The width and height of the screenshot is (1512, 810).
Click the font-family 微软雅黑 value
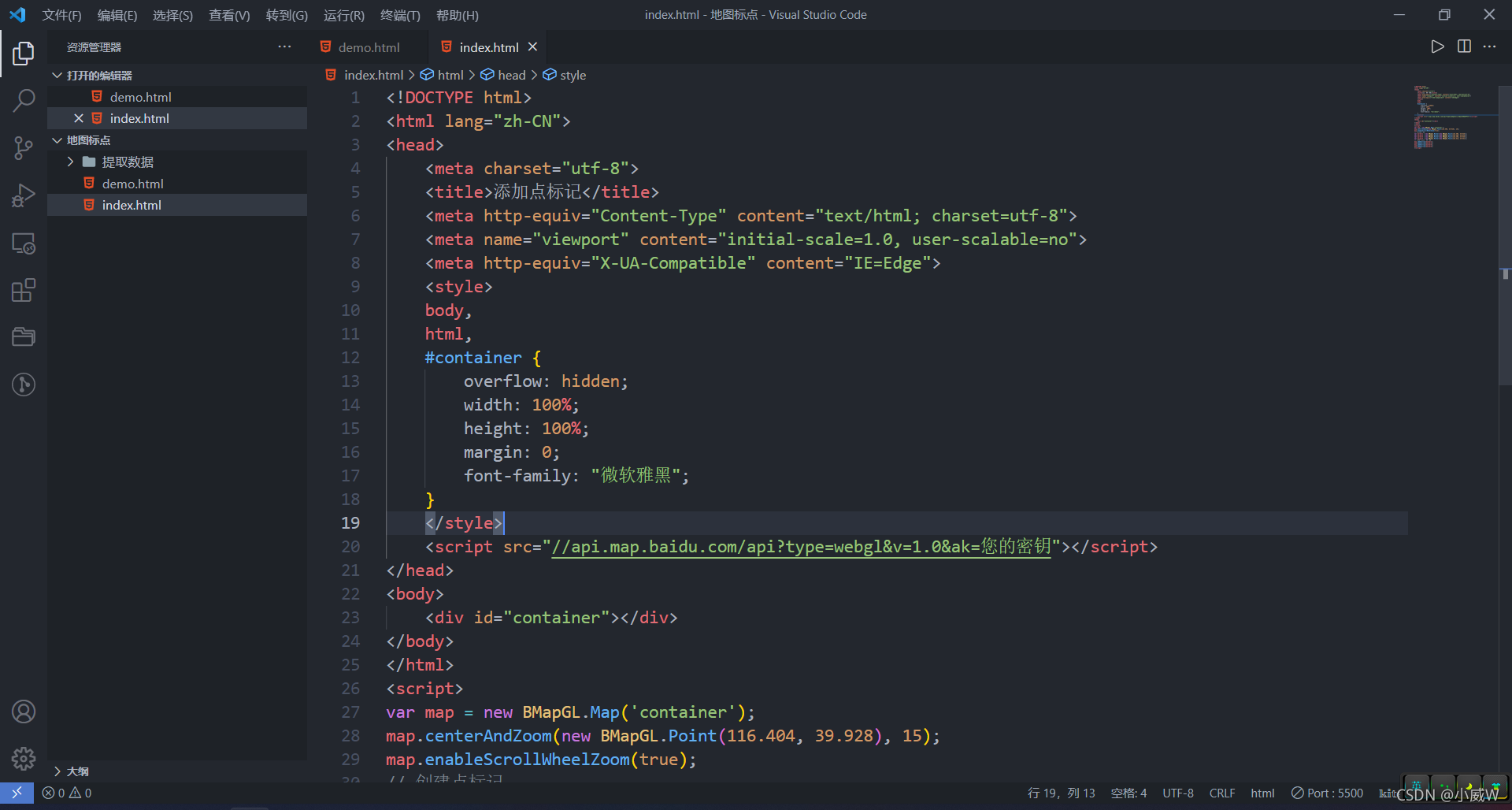point(636,475)
